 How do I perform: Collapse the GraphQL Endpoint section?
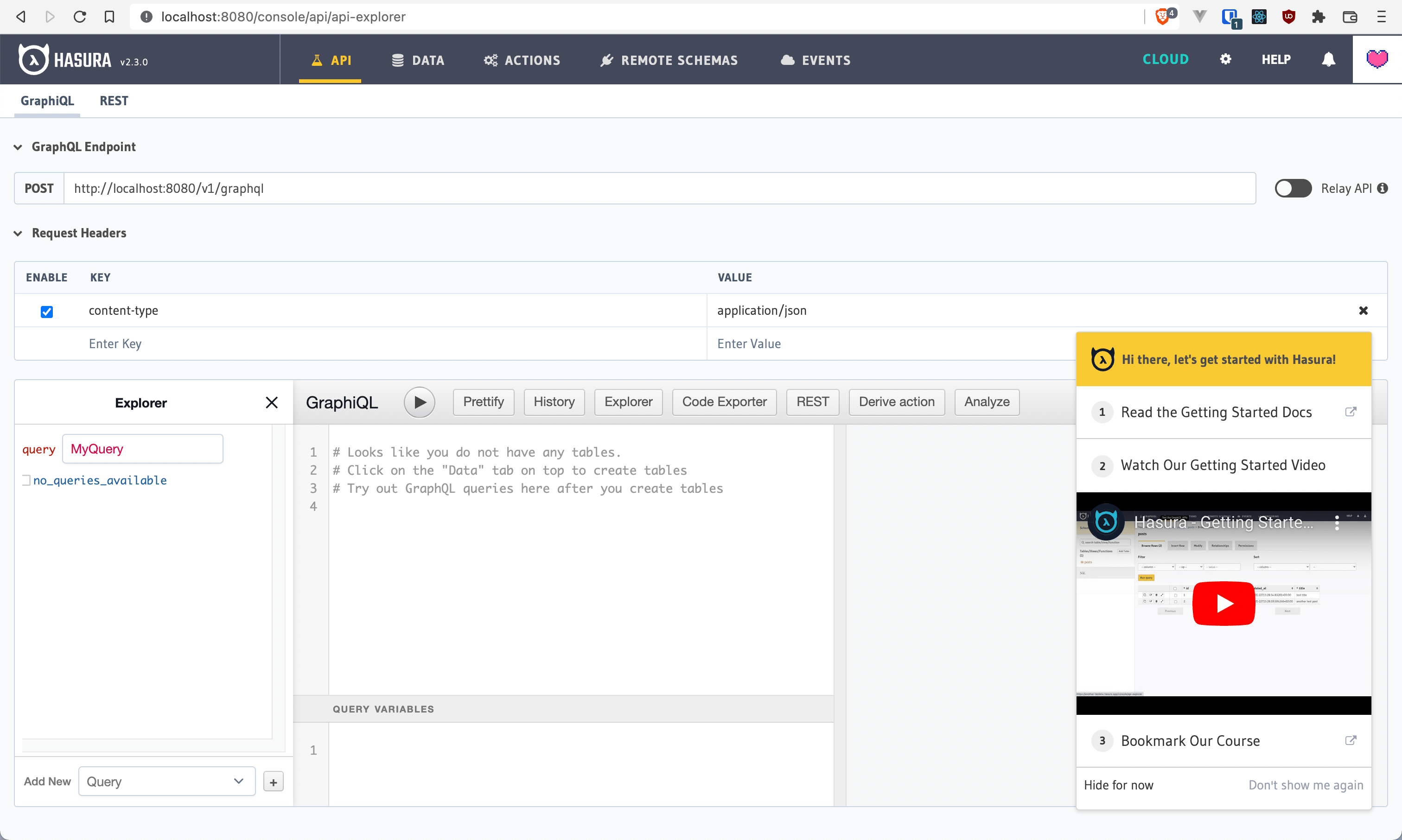tap(18, 146)
